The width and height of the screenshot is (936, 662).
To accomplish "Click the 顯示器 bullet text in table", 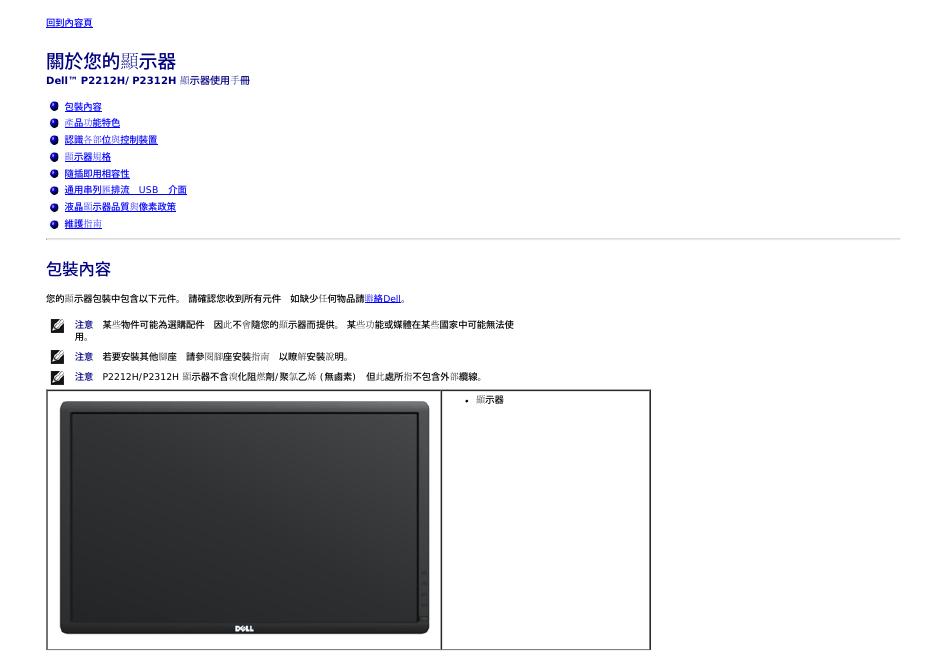I will click(489, 400).
